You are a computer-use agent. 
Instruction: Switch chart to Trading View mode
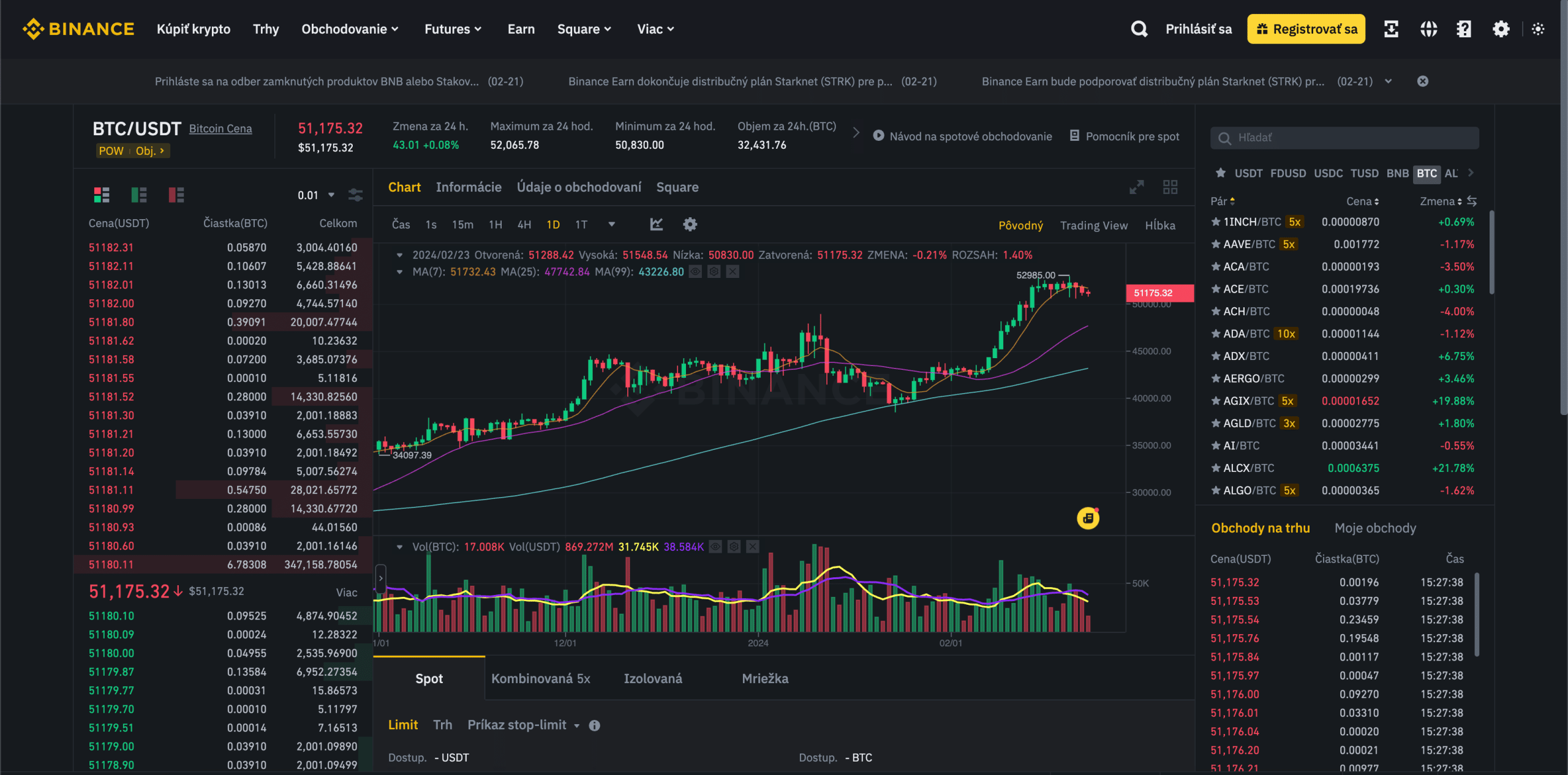1094,225
